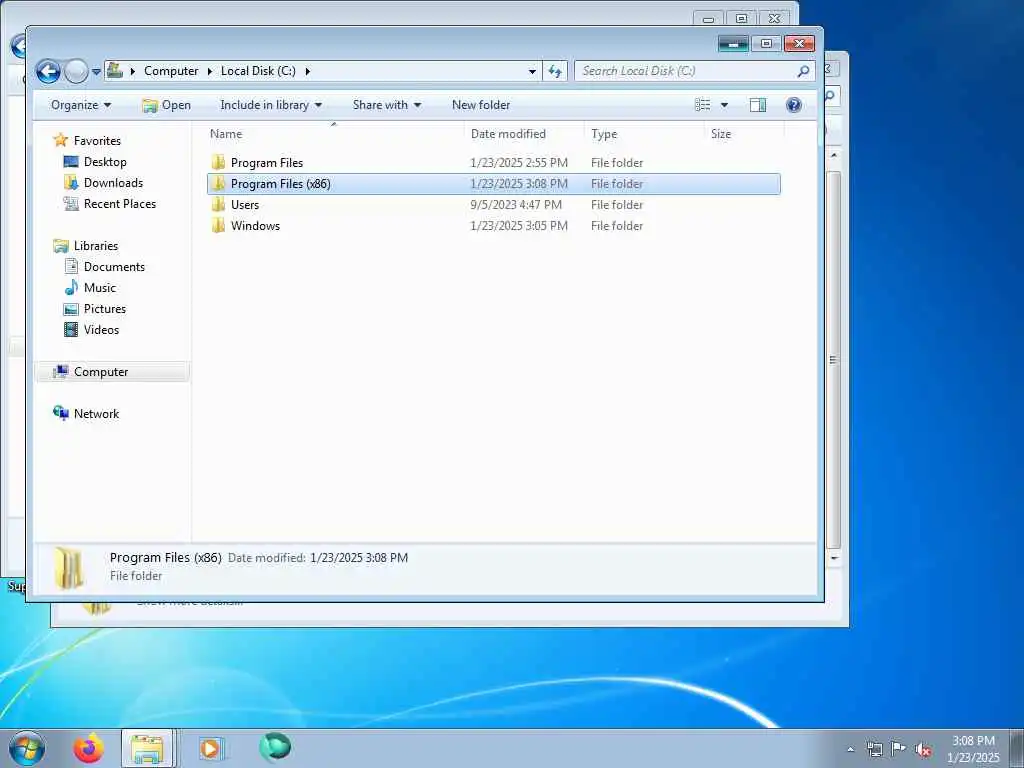Image resolution: width=1024 pixels, height=768 pixels.
Task: Select Local Disk (C:) in the breadcrumb
Action: click(x=258, y=71)
